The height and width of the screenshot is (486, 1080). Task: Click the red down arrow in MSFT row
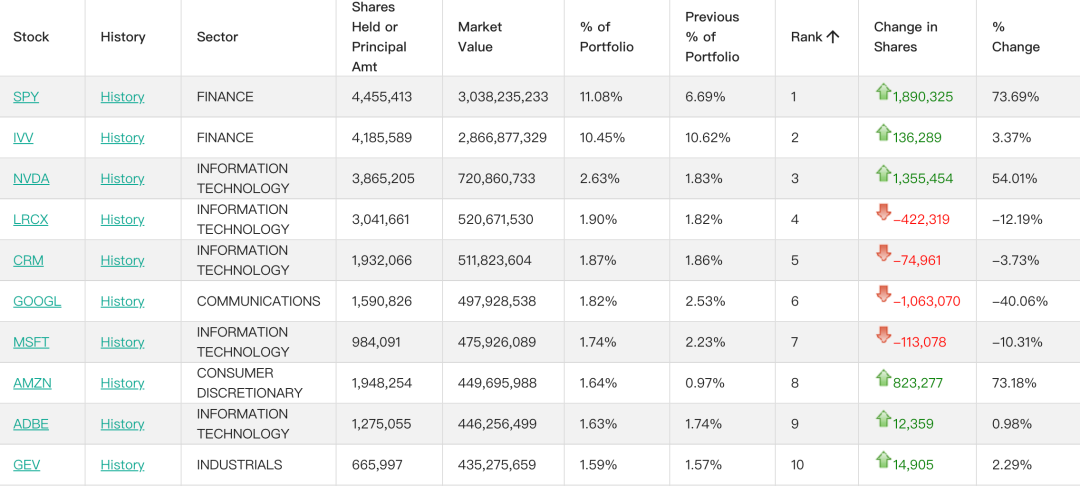(883, 335)
